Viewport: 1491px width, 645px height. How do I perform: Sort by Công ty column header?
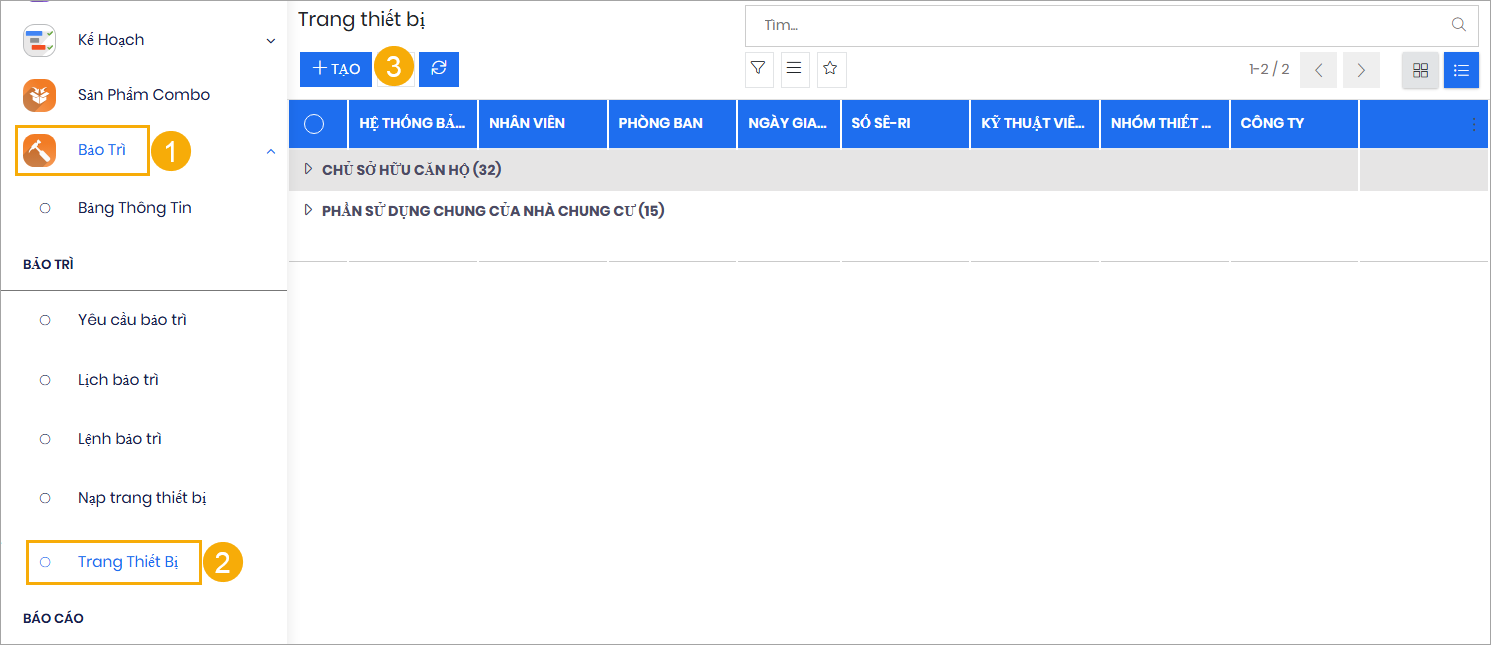tap(1295, 124)
